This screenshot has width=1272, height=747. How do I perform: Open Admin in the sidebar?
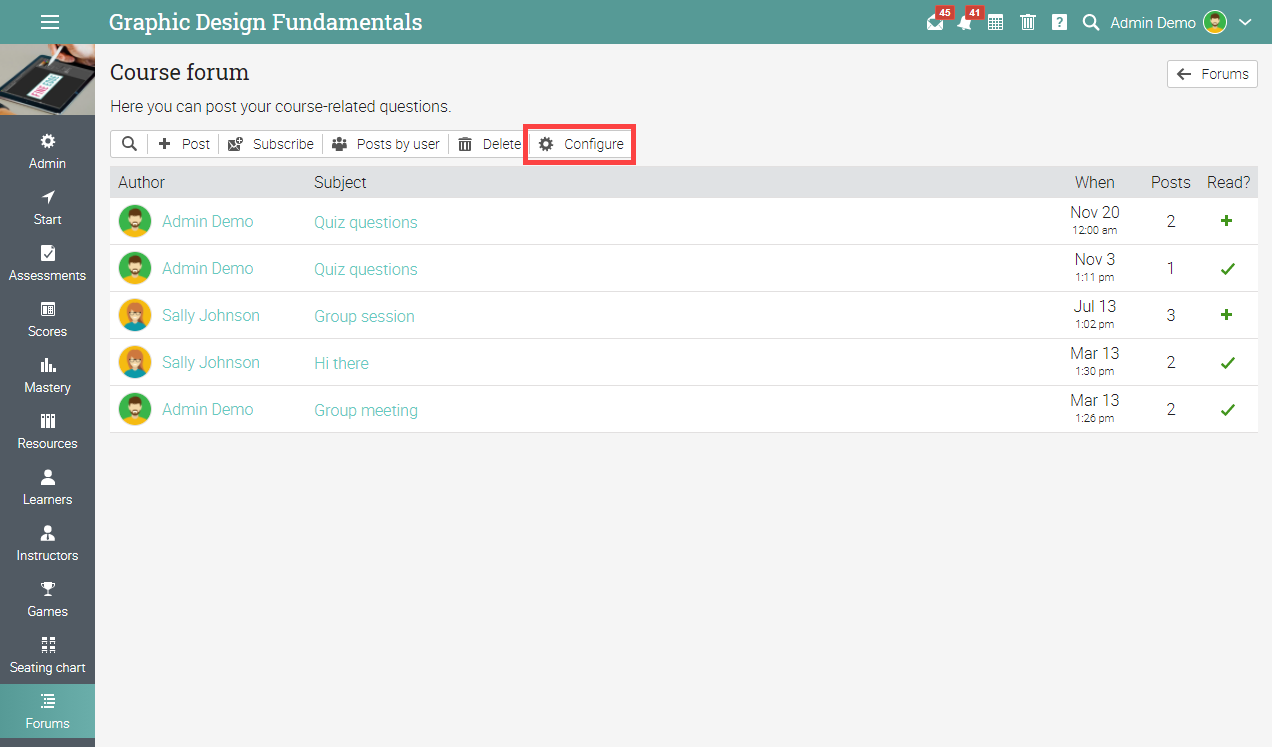click(x=47, y=152)
